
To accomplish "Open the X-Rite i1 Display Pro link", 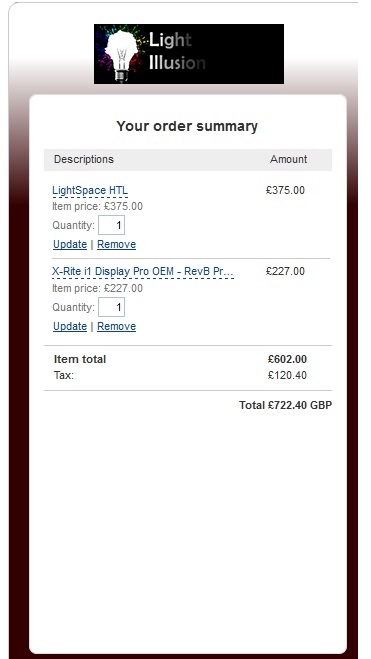I will click(143, 272).
